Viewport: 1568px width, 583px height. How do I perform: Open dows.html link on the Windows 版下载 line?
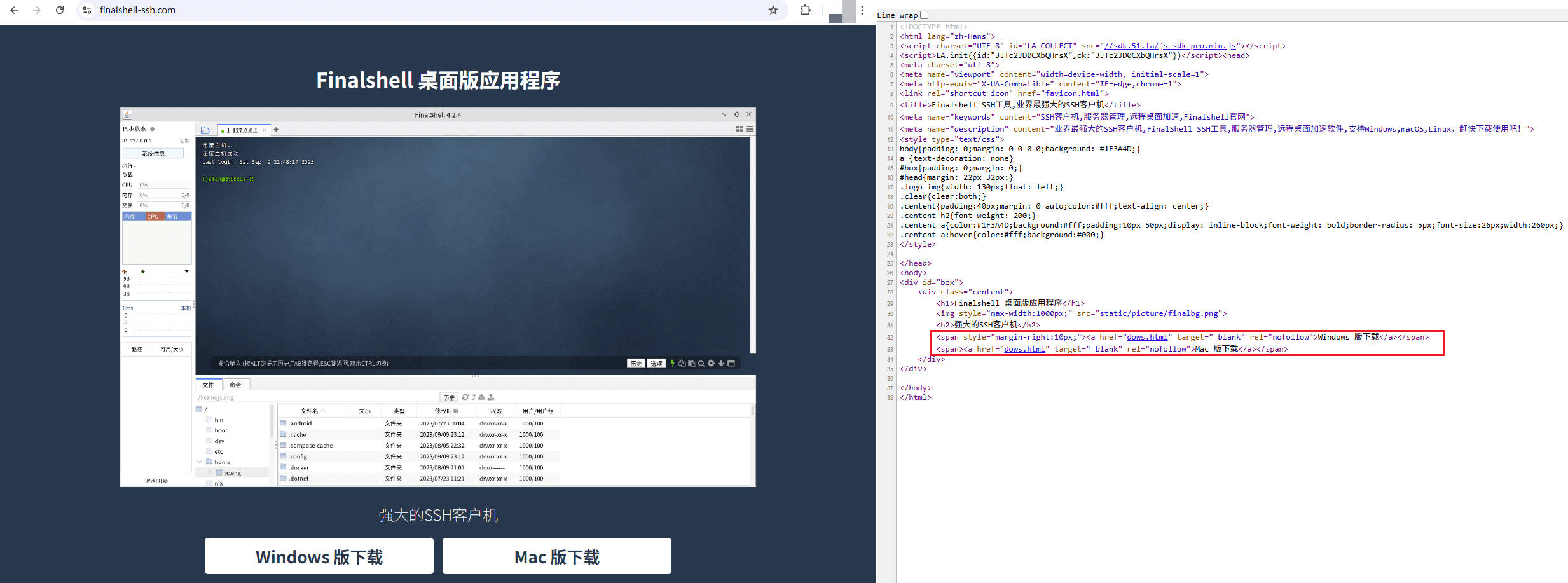pos(1147,337)
